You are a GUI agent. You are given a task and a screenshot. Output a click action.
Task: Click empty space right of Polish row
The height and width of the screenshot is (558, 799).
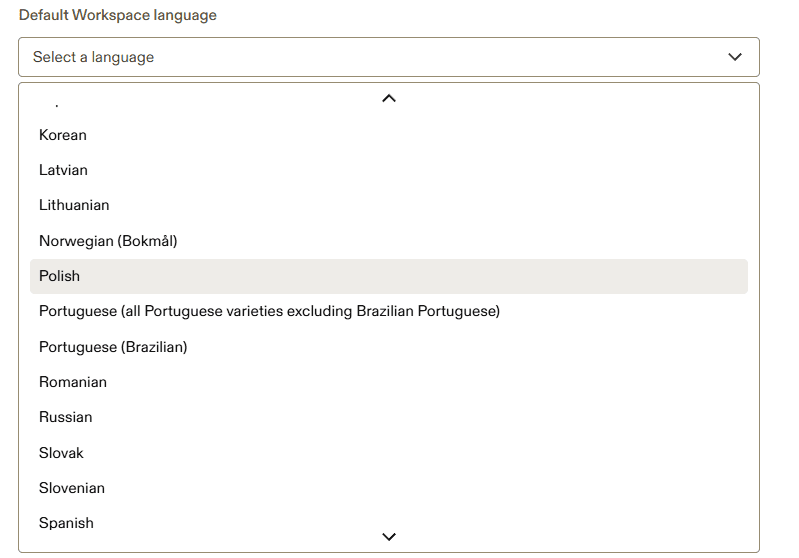(500, 276)
